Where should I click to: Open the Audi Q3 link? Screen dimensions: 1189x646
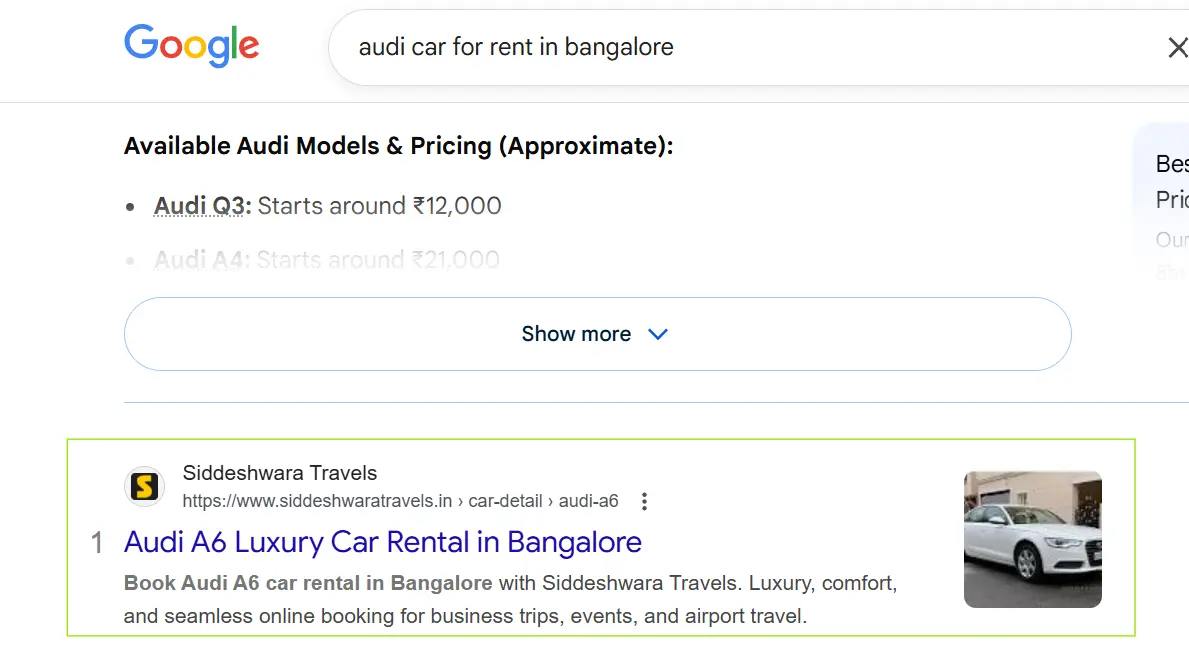click(202, 206)
